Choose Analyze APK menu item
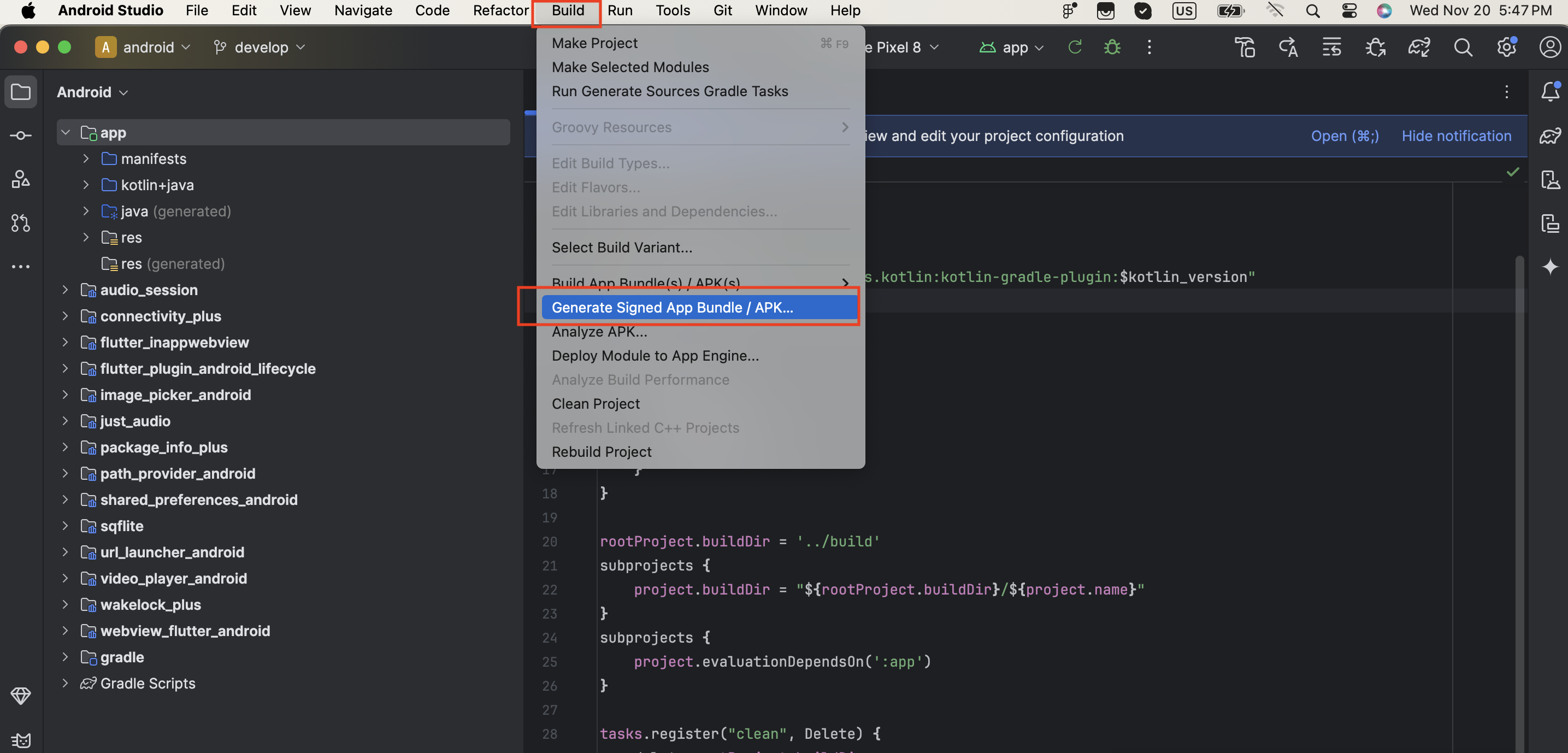 700,331
